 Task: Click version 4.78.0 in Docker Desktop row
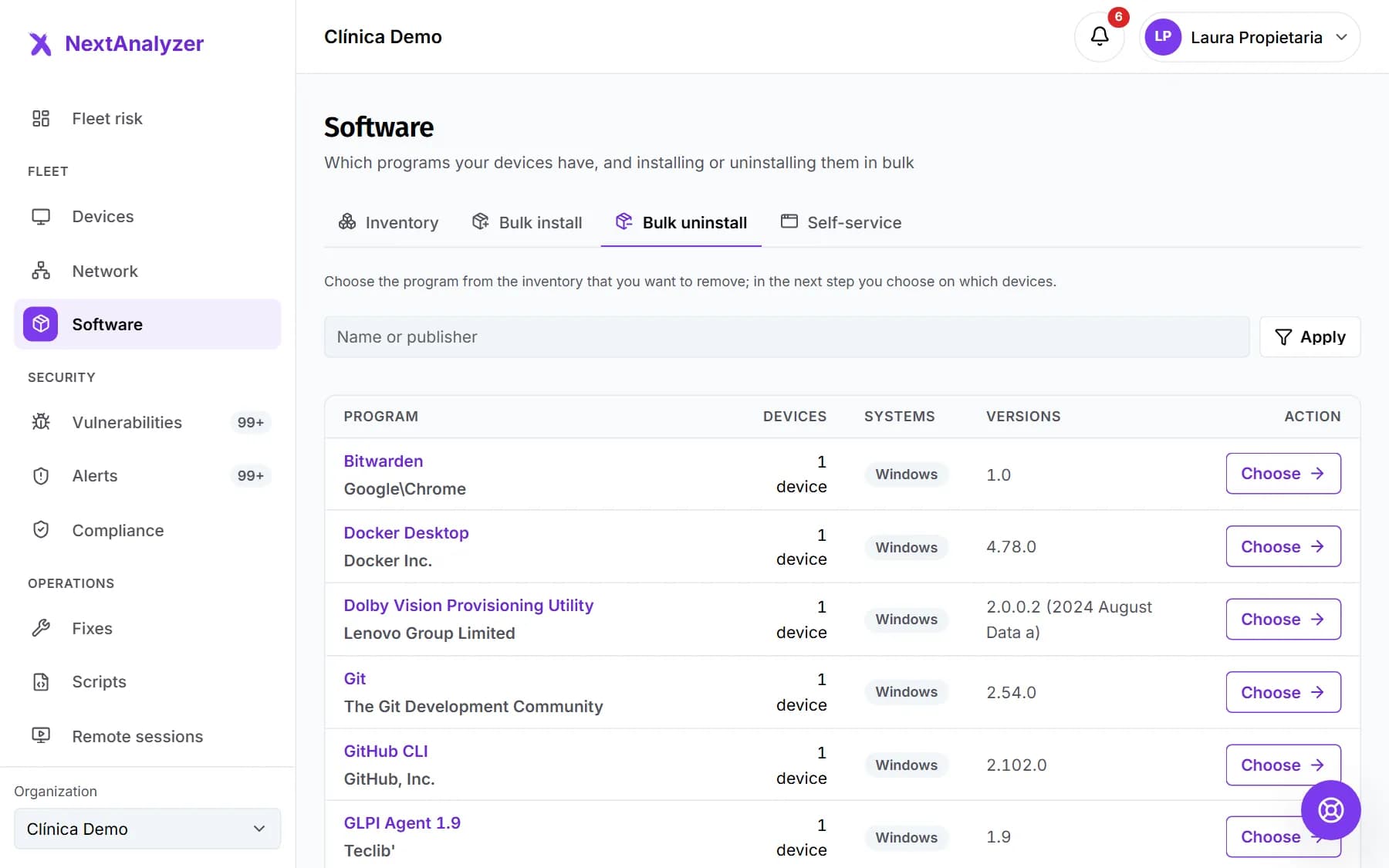click(x=1011, y=546)
